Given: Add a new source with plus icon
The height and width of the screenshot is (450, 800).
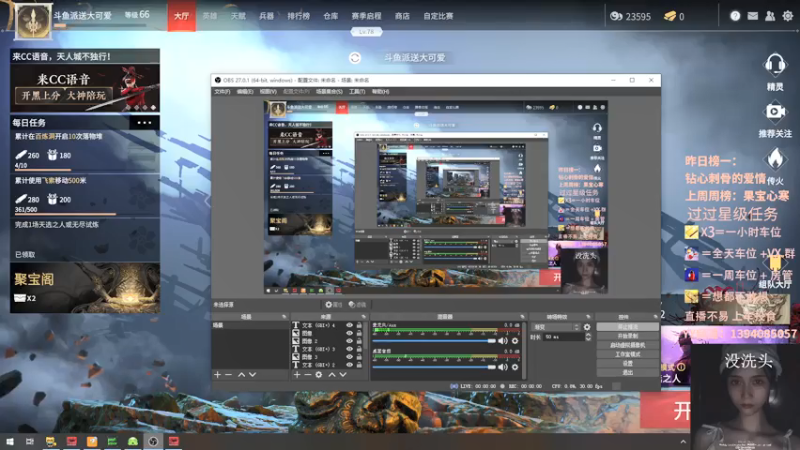Looking at the screenshot, I should click(297, 374).
